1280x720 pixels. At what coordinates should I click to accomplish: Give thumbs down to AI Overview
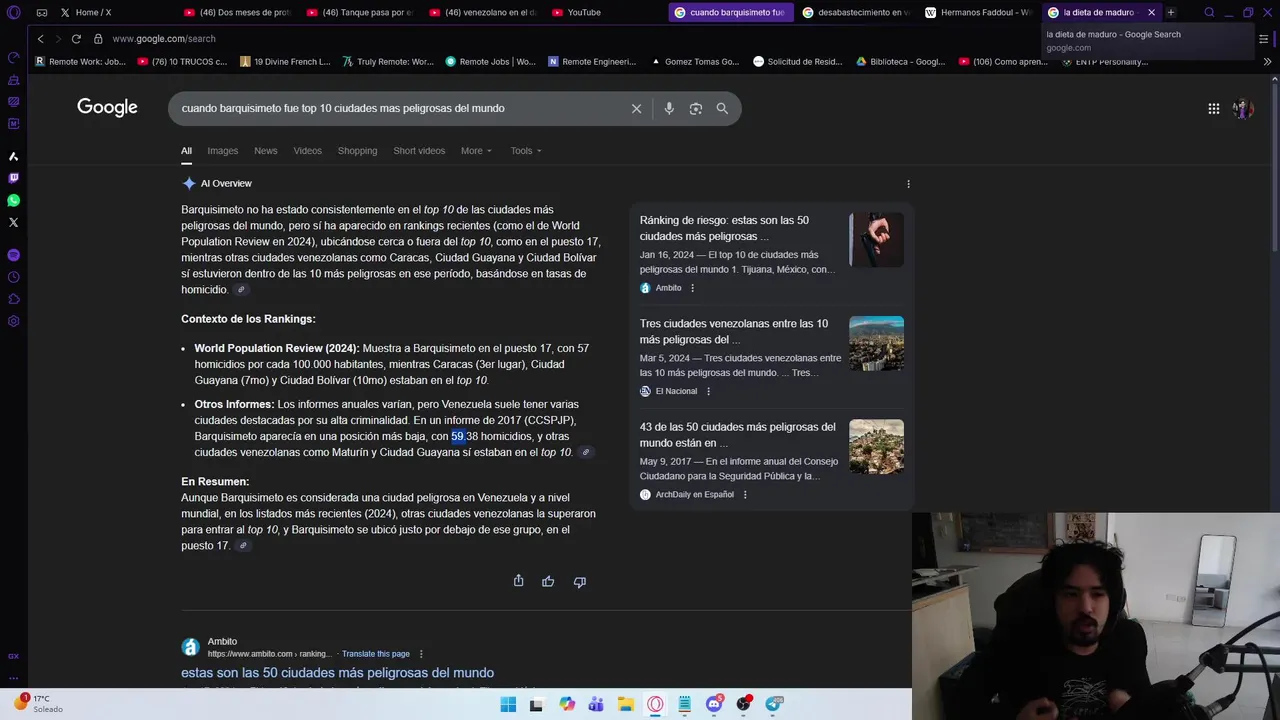click(x=580, y=581)
